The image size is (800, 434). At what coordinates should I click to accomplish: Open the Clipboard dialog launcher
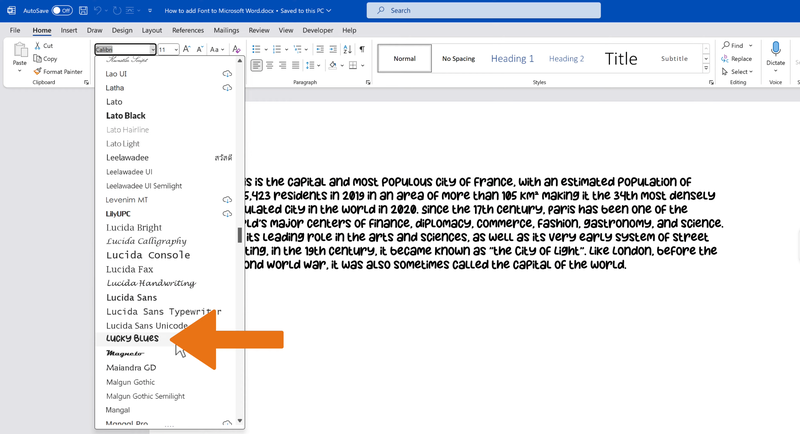click(86, 83)
